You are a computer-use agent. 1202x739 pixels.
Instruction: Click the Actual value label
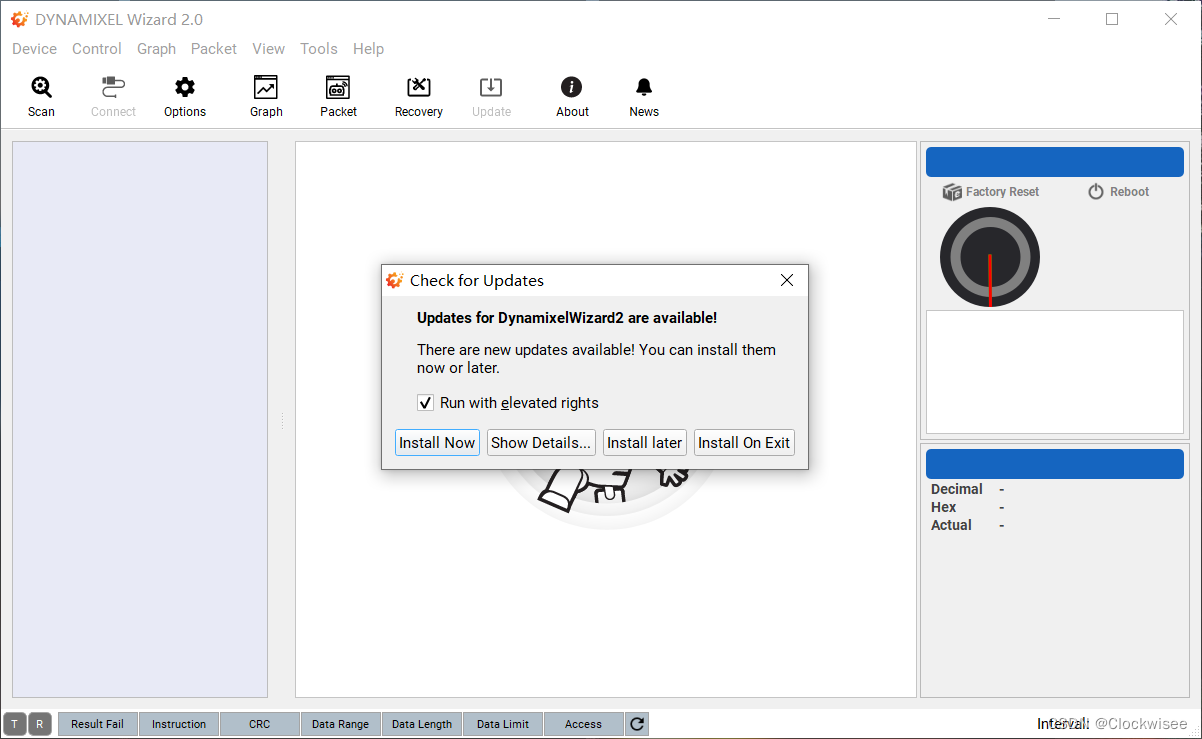[x=951, y=525]
